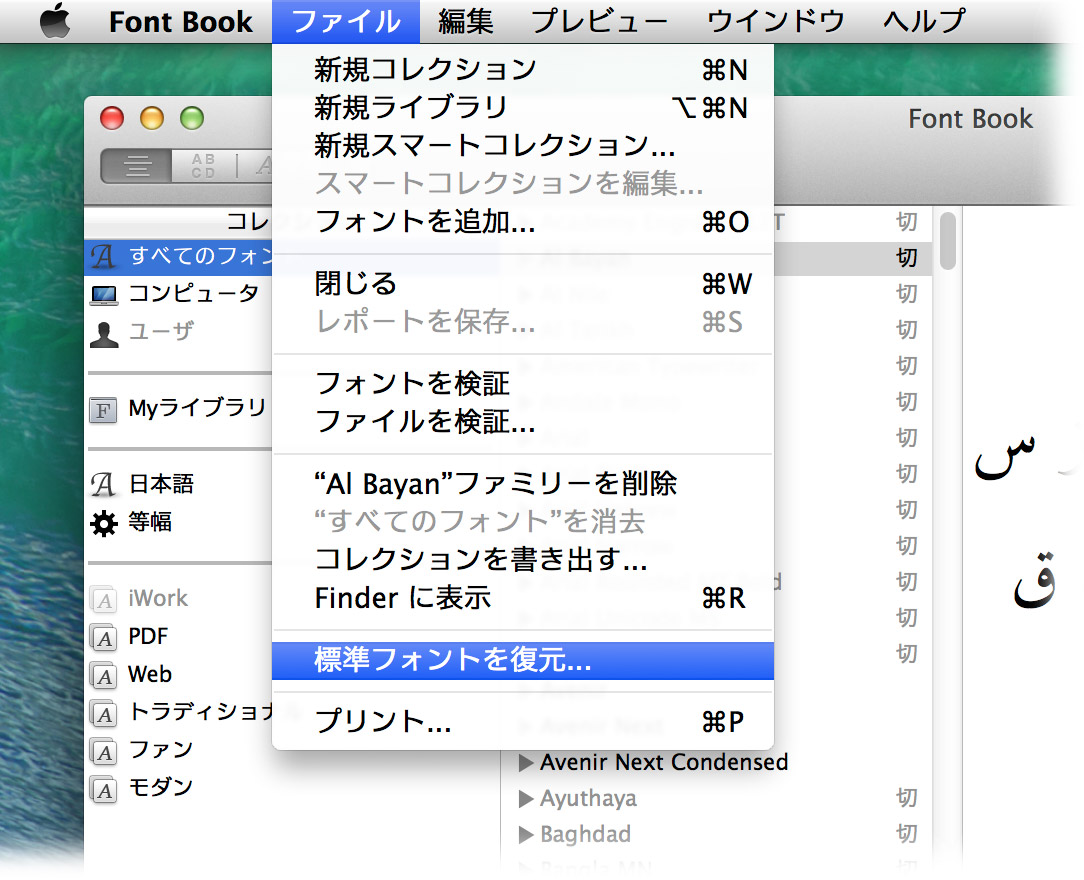Choose "Al Bayan"ファミリーを削除 menu item

click(x=523, y=483)
